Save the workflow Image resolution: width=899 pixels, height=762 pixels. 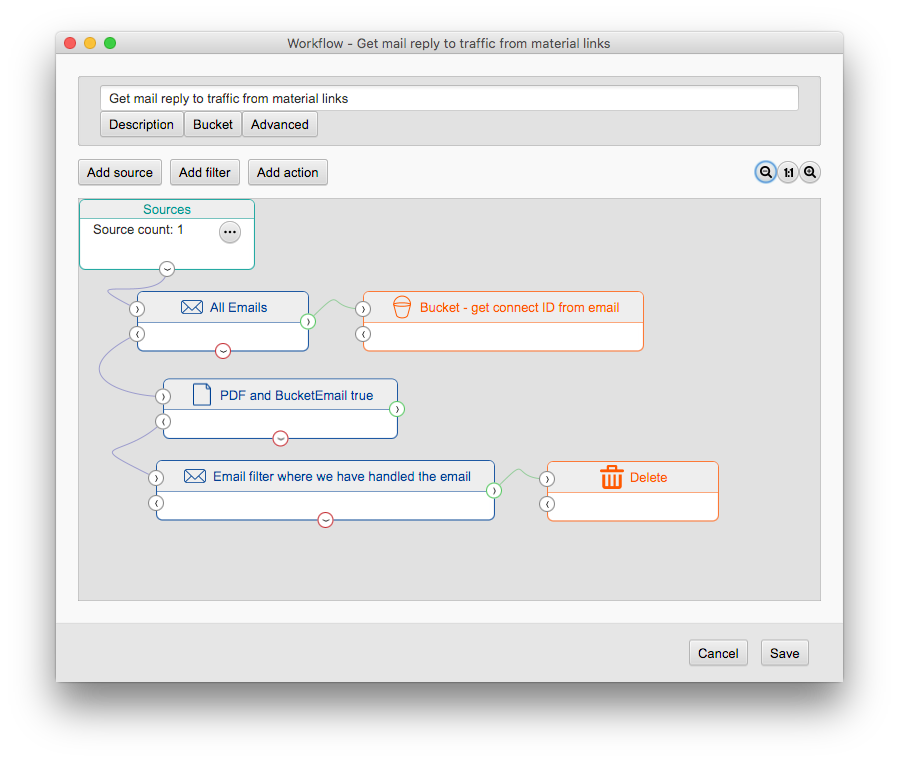click(x=785, y=653)
